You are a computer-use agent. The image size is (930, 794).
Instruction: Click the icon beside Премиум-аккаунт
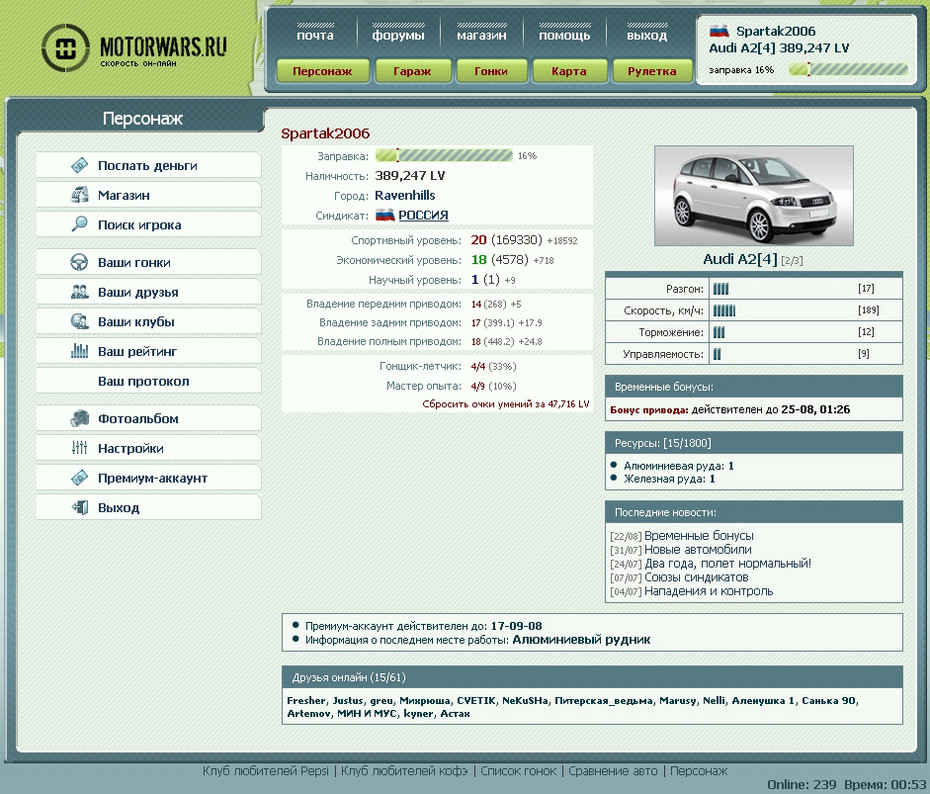click(x=79, y=478)
